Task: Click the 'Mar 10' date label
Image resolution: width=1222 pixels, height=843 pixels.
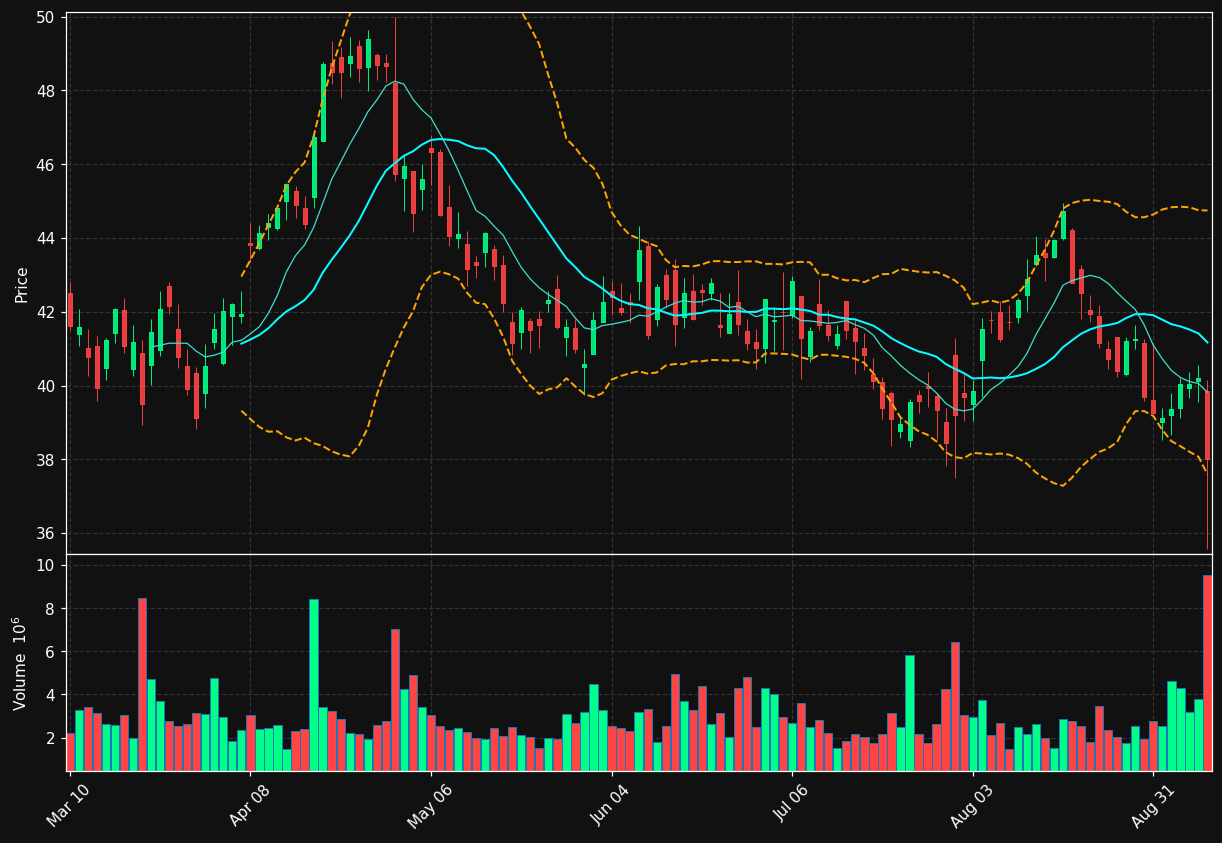Action: pos(69,805)
